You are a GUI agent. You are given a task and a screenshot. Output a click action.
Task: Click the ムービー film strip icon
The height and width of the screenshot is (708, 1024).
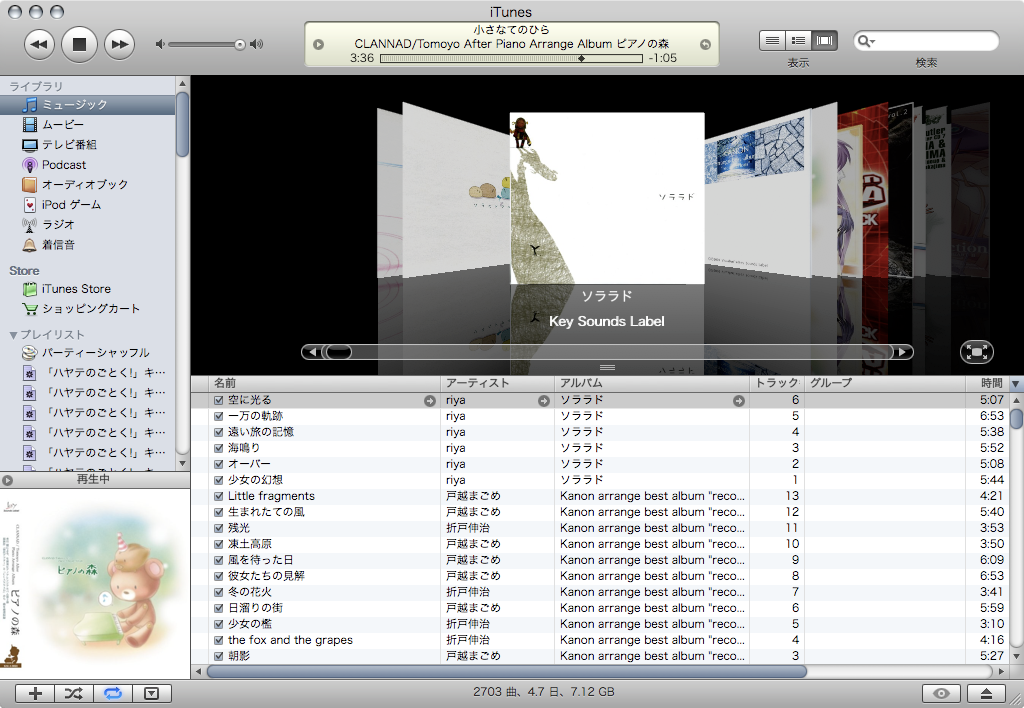click(29, 125)
